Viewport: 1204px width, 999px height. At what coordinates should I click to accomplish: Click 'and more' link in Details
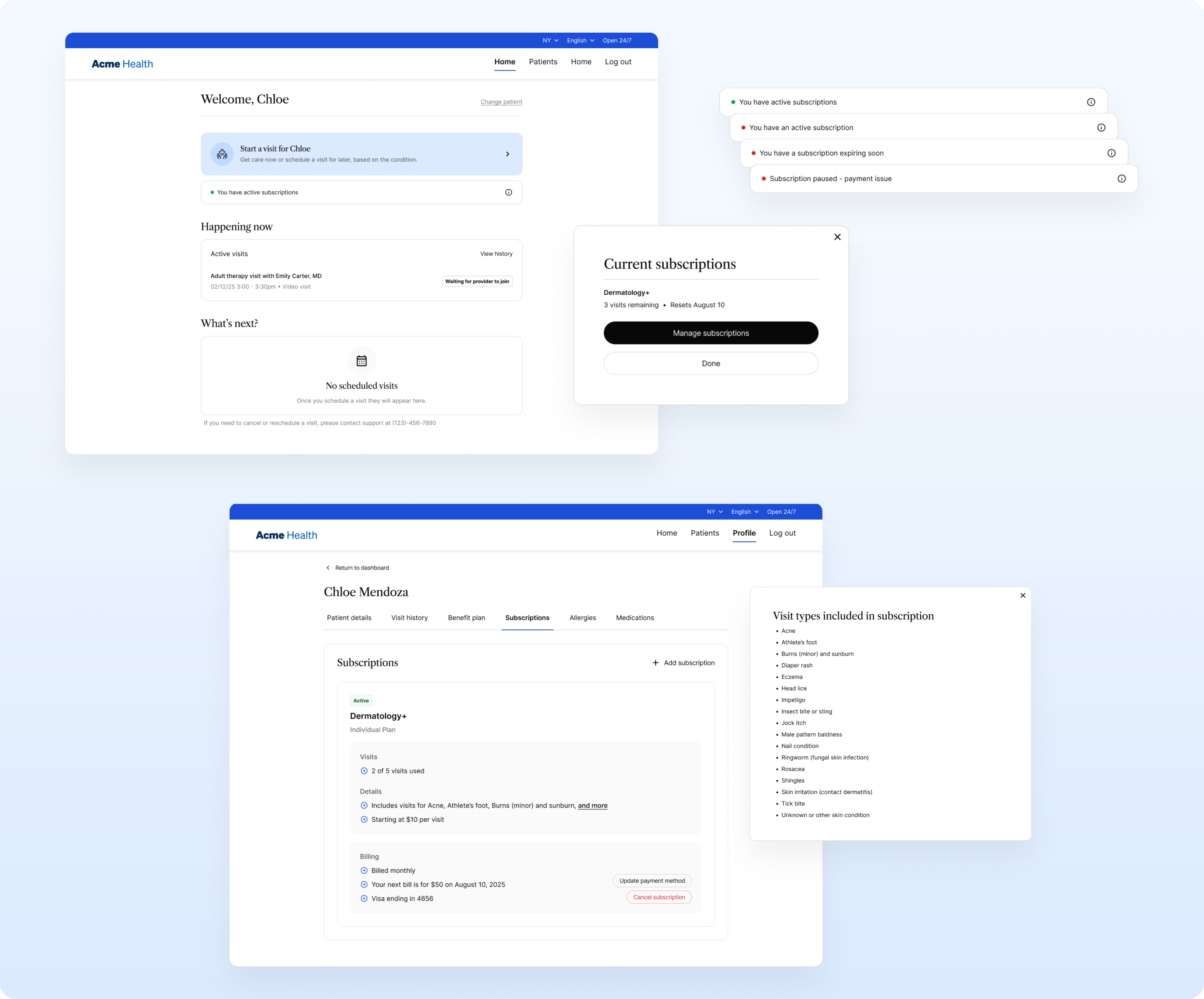592,805
